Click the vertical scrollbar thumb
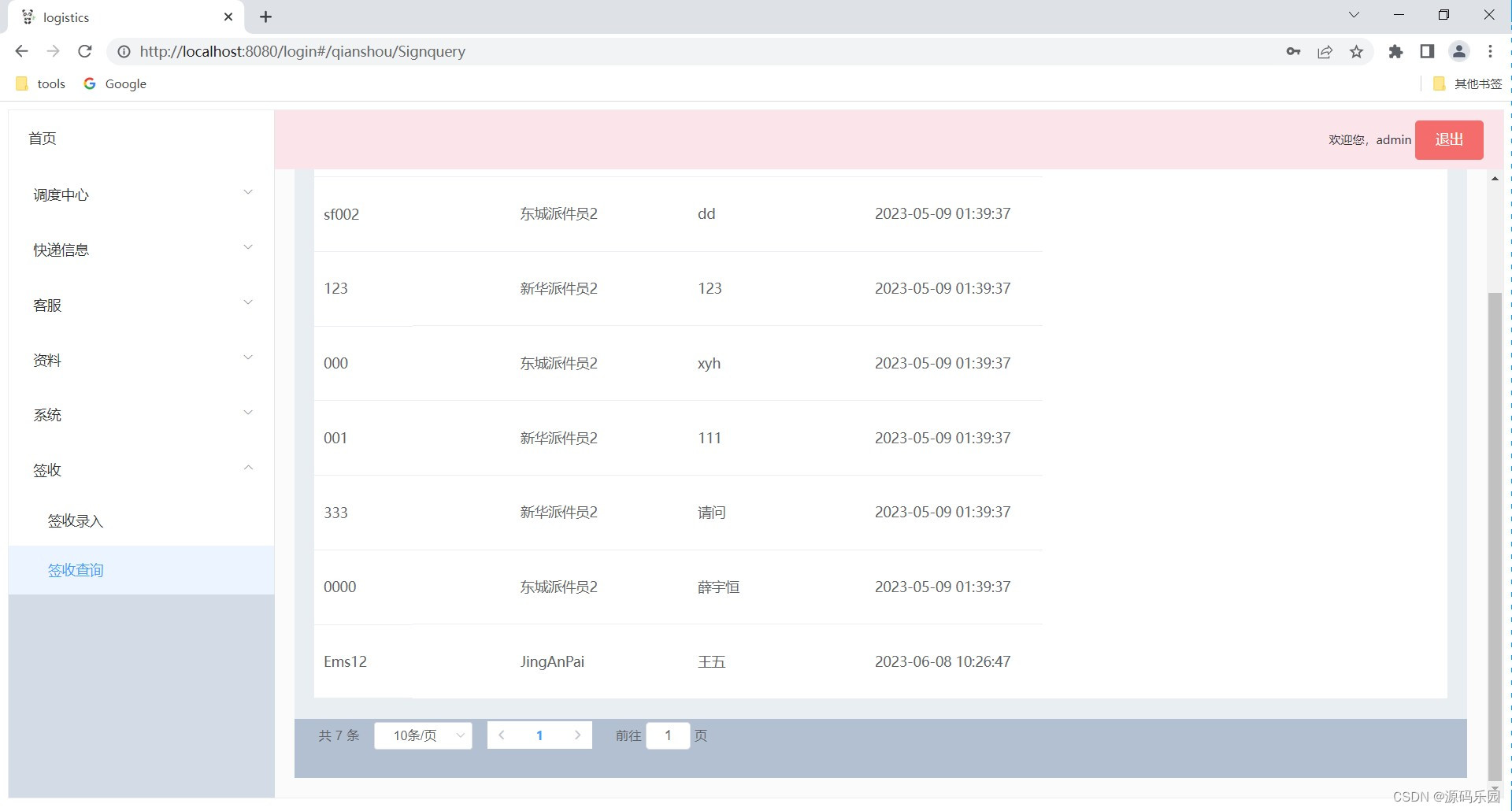Screen dimensions: 1512x811 1495,535
